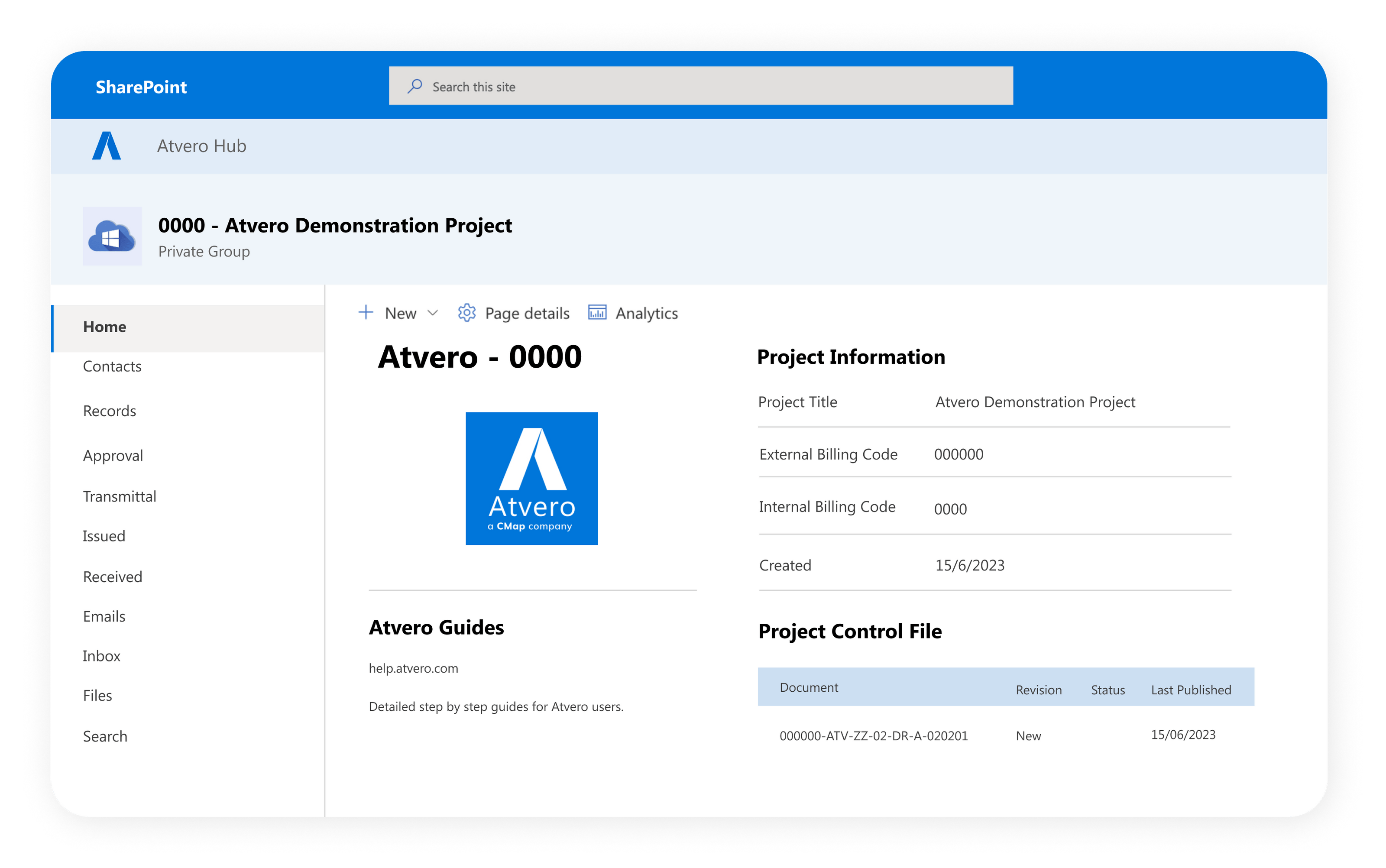This screenshot has width=1386, height=868.
Task: Click the plus icon beside New
Action: 366,312
